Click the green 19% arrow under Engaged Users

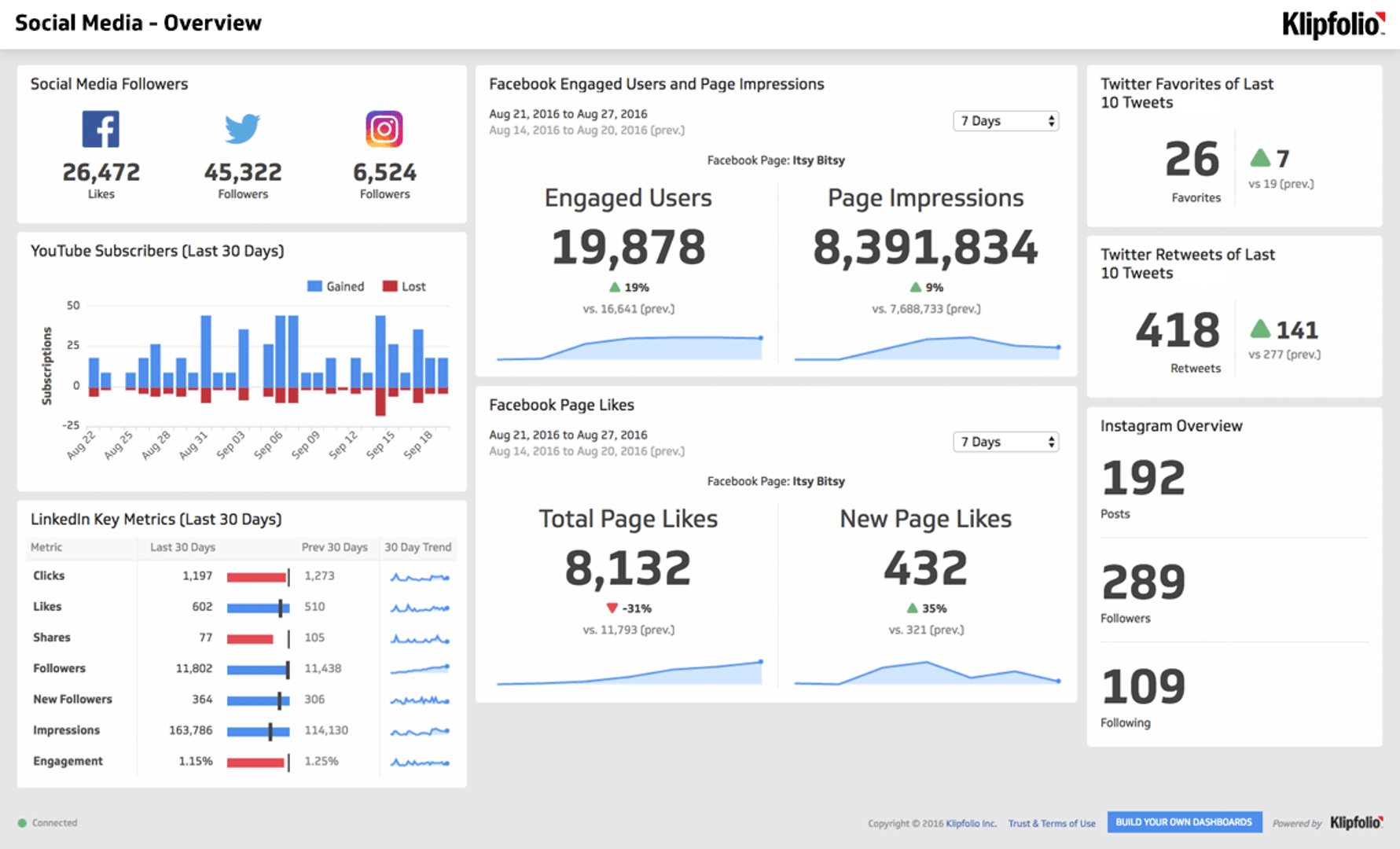pos(615,287)
